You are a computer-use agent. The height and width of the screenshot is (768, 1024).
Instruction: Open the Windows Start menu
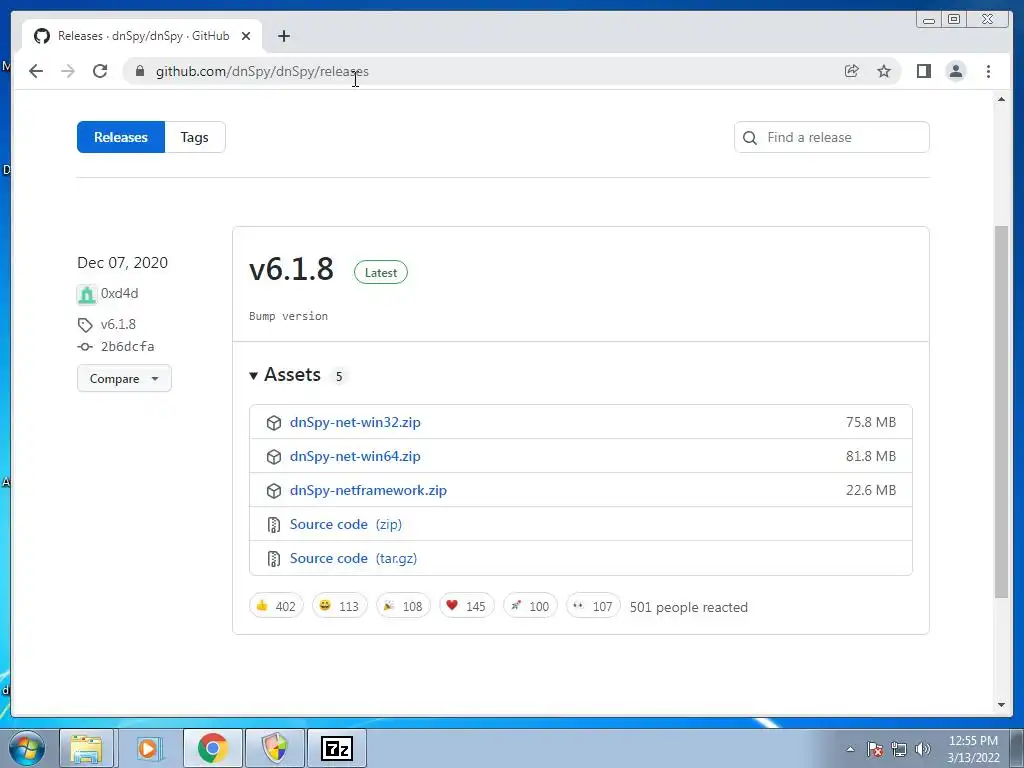tap(26, 748)
